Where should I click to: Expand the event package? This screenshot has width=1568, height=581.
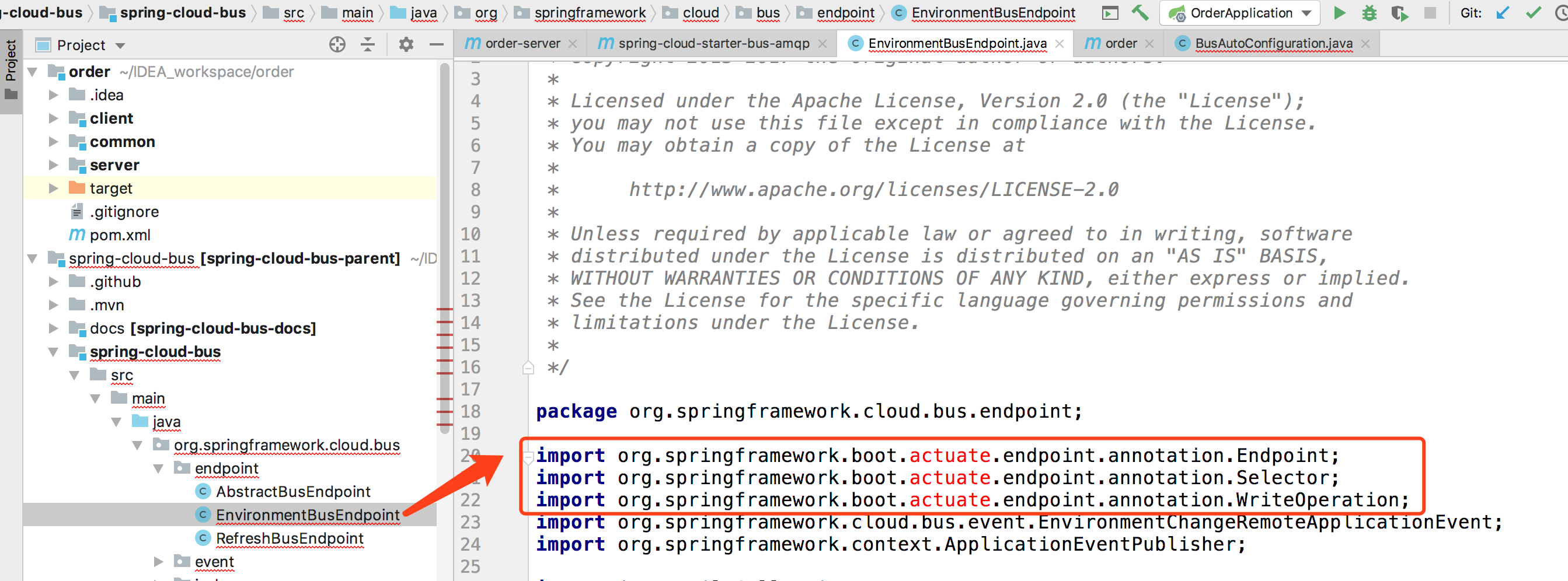[x=158, y=562]
